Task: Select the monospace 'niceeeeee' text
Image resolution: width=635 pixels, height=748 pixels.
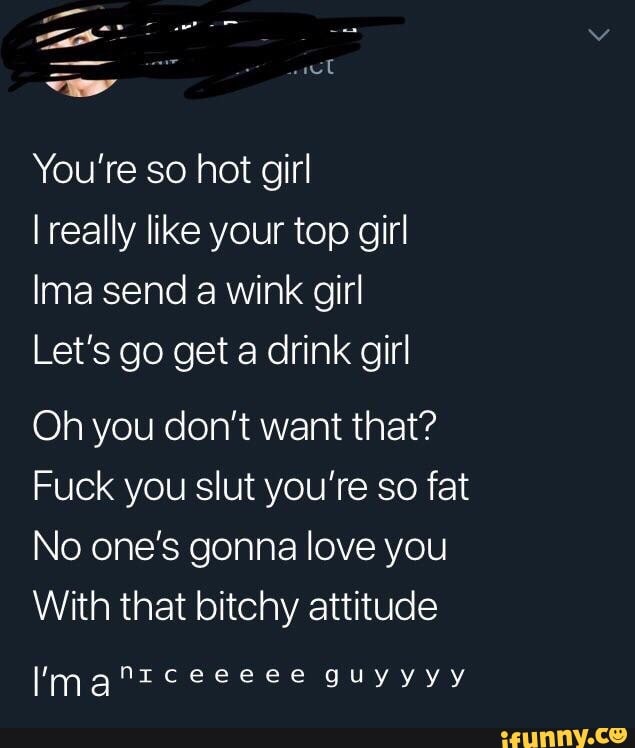Action: (212, 675)
